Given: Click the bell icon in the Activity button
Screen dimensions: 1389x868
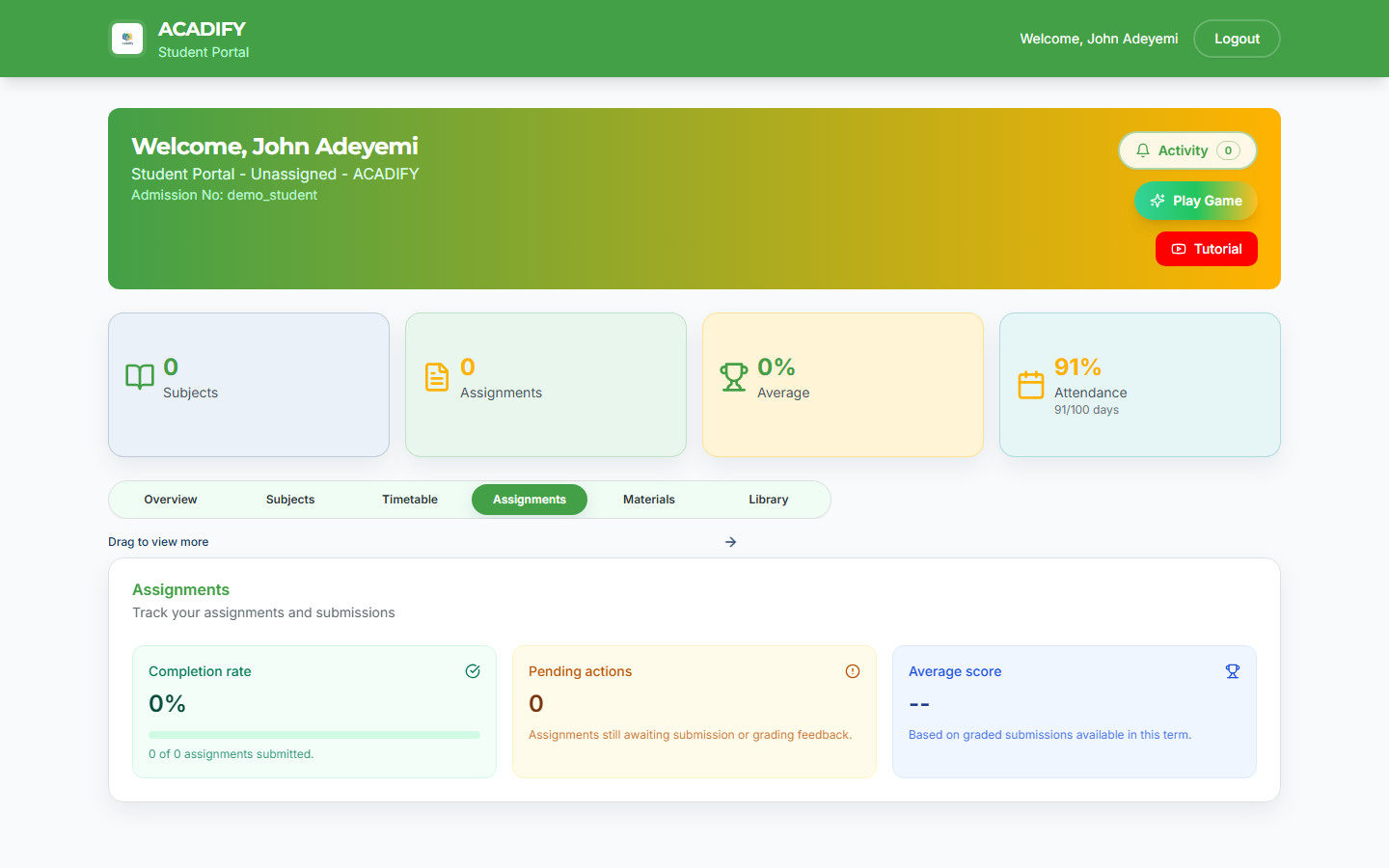Looking at the screenshot, I should (1143, 150).
